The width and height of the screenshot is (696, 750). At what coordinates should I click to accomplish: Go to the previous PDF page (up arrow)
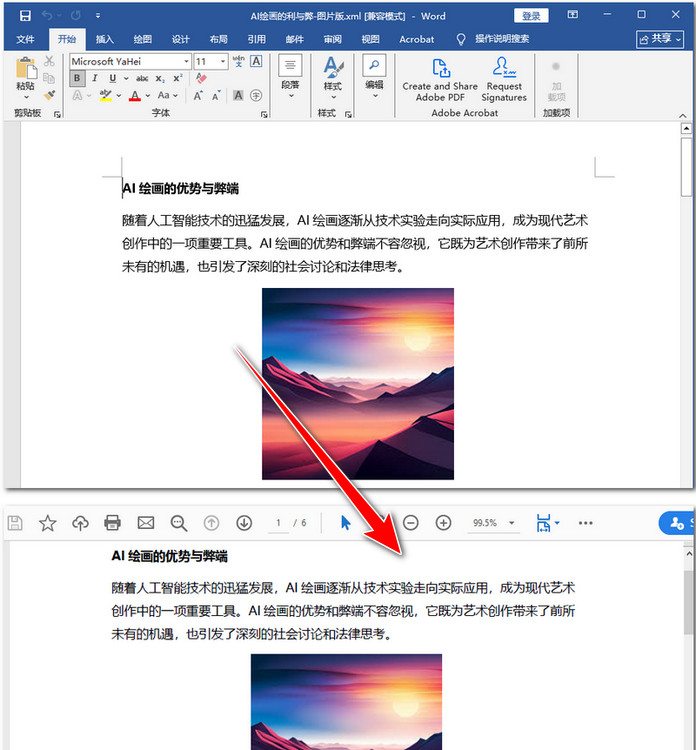point(211,523)
